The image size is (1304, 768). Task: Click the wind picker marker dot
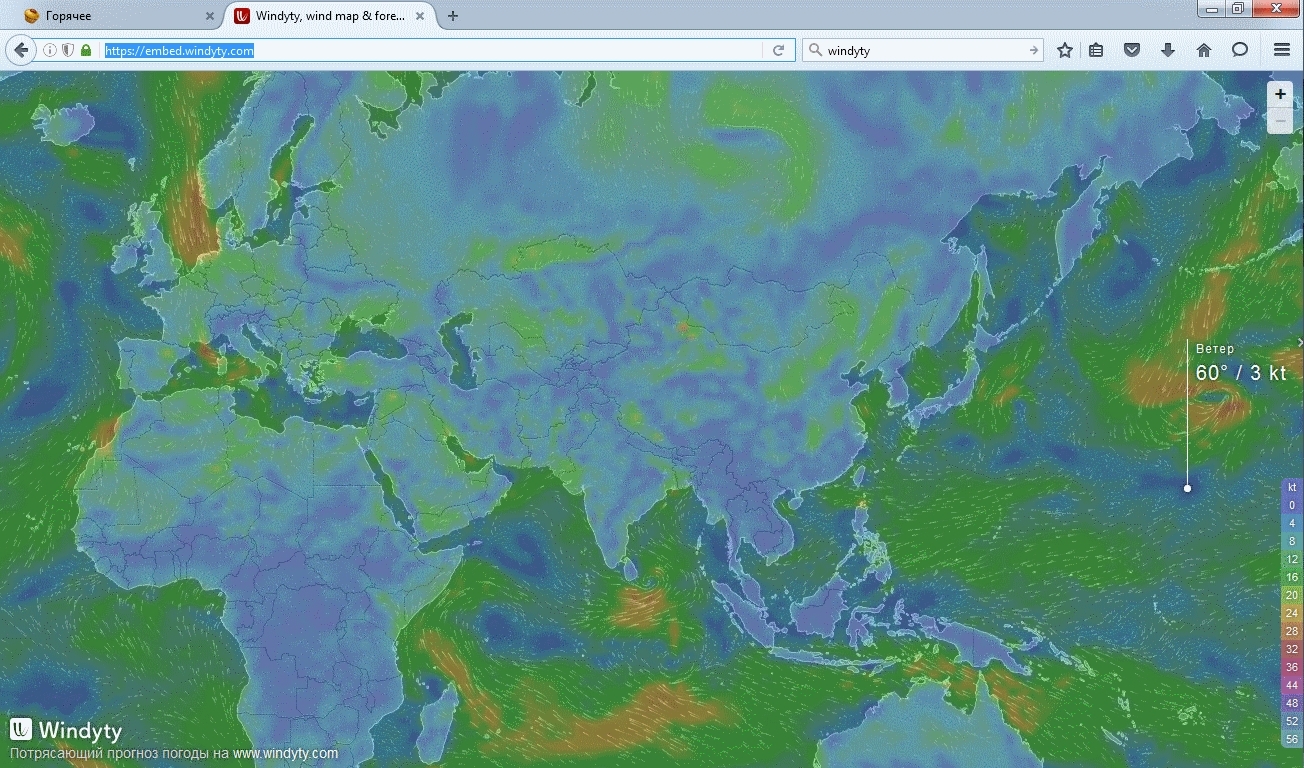point(1188,488)
